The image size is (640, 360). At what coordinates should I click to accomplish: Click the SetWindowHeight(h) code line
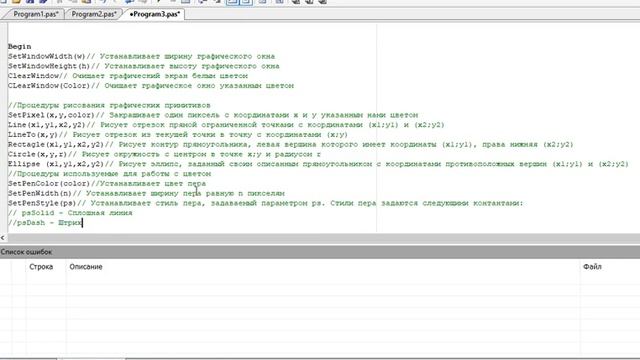(x=144, y=66)
